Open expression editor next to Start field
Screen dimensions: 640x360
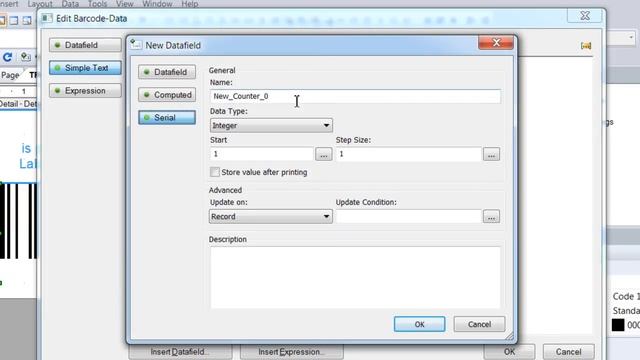click(324, 154)
